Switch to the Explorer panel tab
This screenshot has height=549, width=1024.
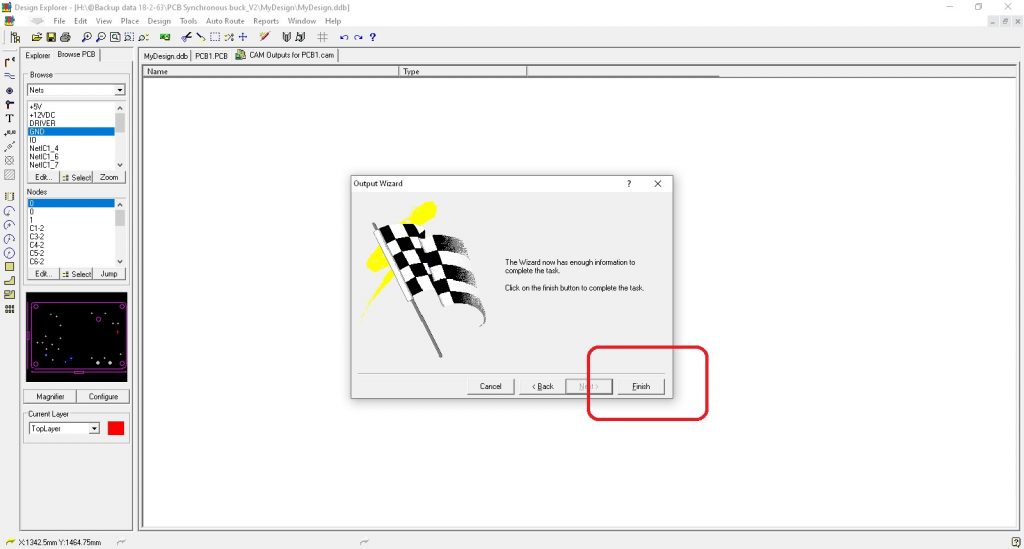point(38,55)
